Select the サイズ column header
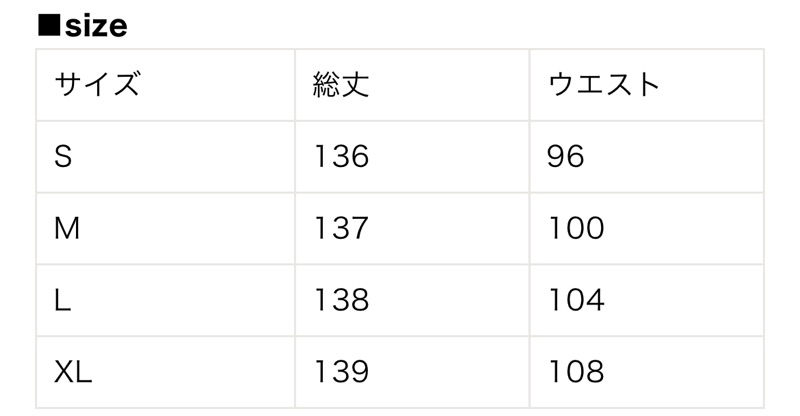 pos(97,84)
